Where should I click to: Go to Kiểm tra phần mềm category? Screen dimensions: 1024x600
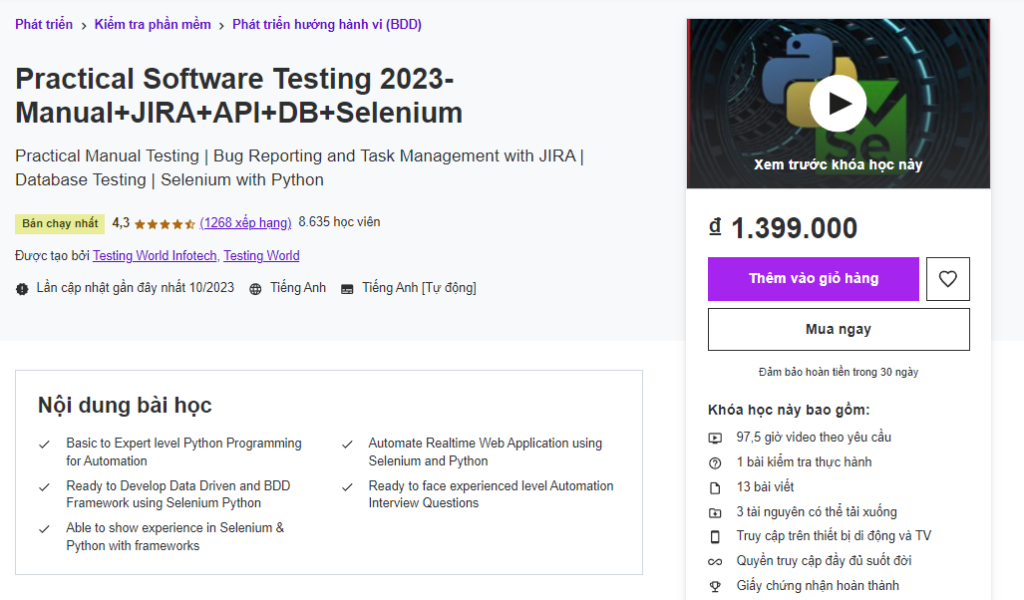(x=153, y=25)
